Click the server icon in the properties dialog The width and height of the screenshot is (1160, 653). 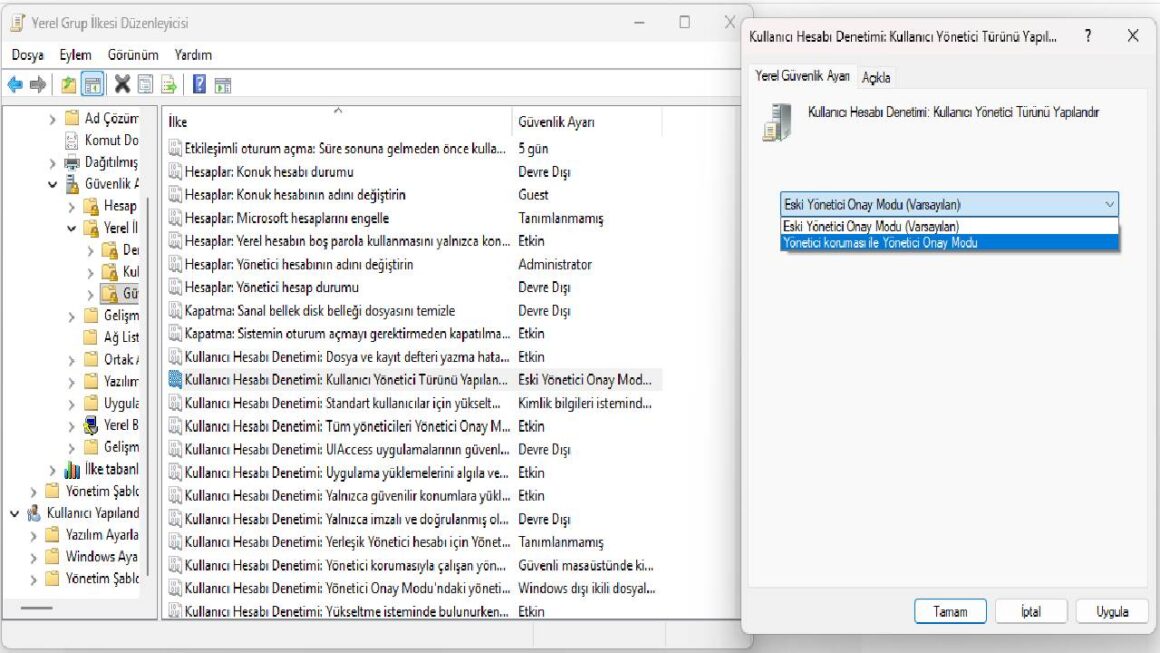pos(778,122)
